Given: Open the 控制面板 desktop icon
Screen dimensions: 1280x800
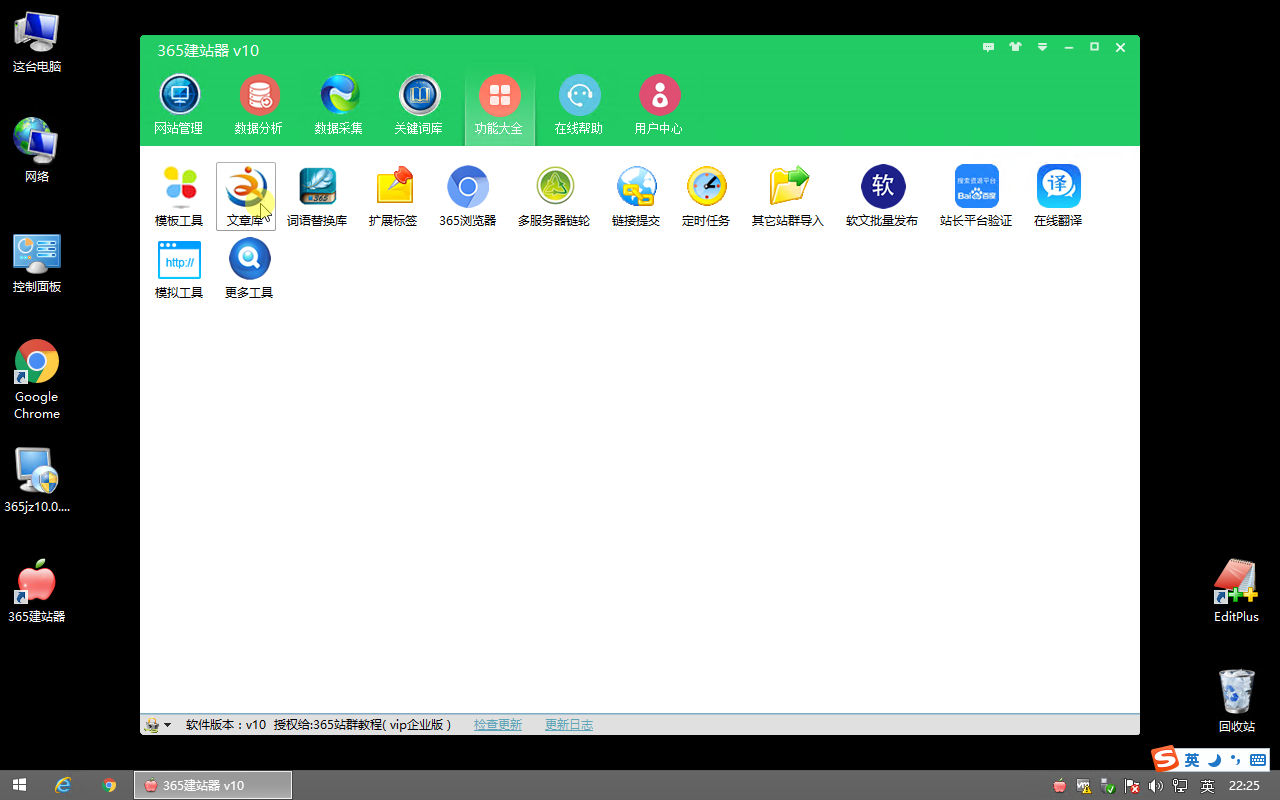Looking at the screenshot, I should point(37,263).
